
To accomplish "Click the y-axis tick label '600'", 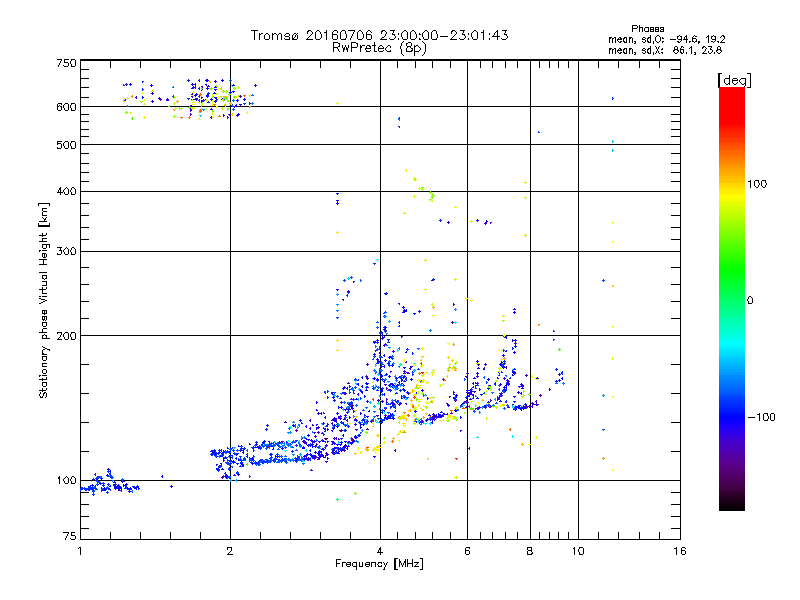I will [66, 107].
